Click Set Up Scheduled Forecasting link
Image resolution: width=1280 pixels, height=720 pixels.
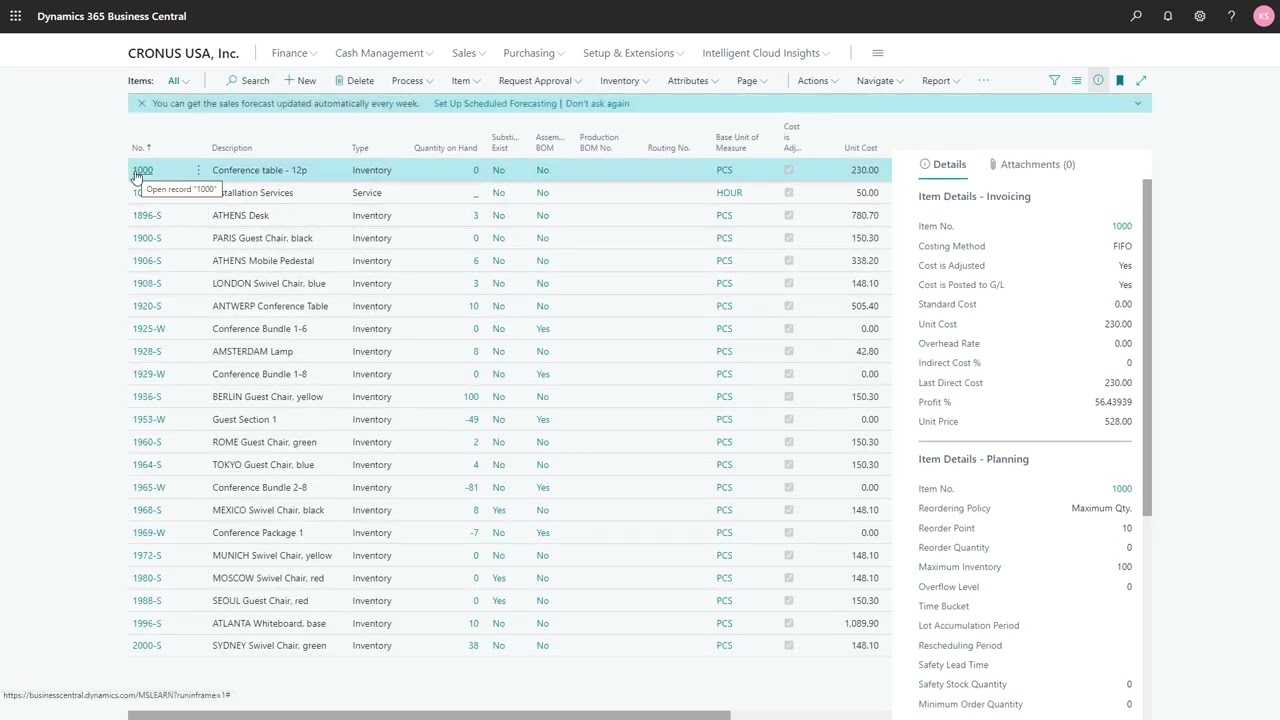[x=495, y=103]
